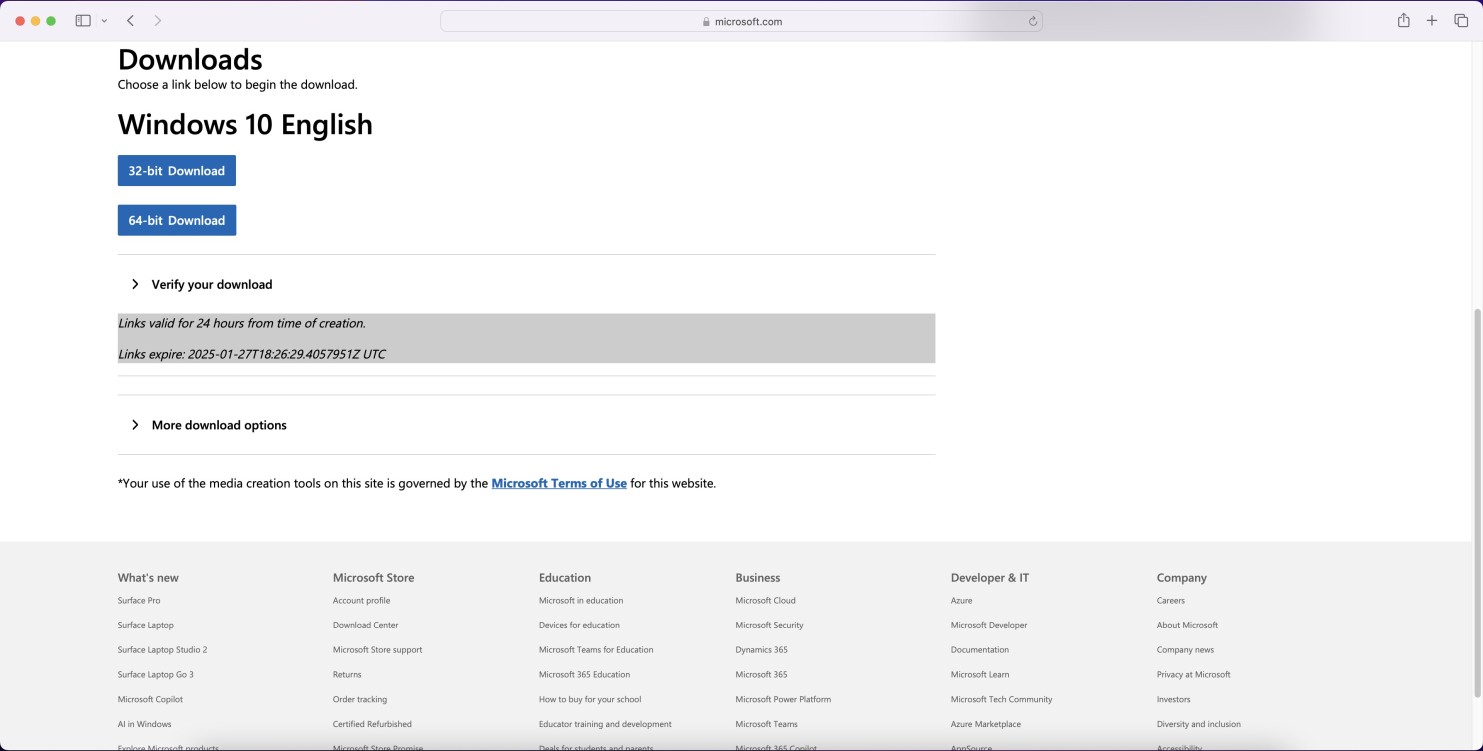
Task: Open Microsoft Developer link
Action: point(989,625)
